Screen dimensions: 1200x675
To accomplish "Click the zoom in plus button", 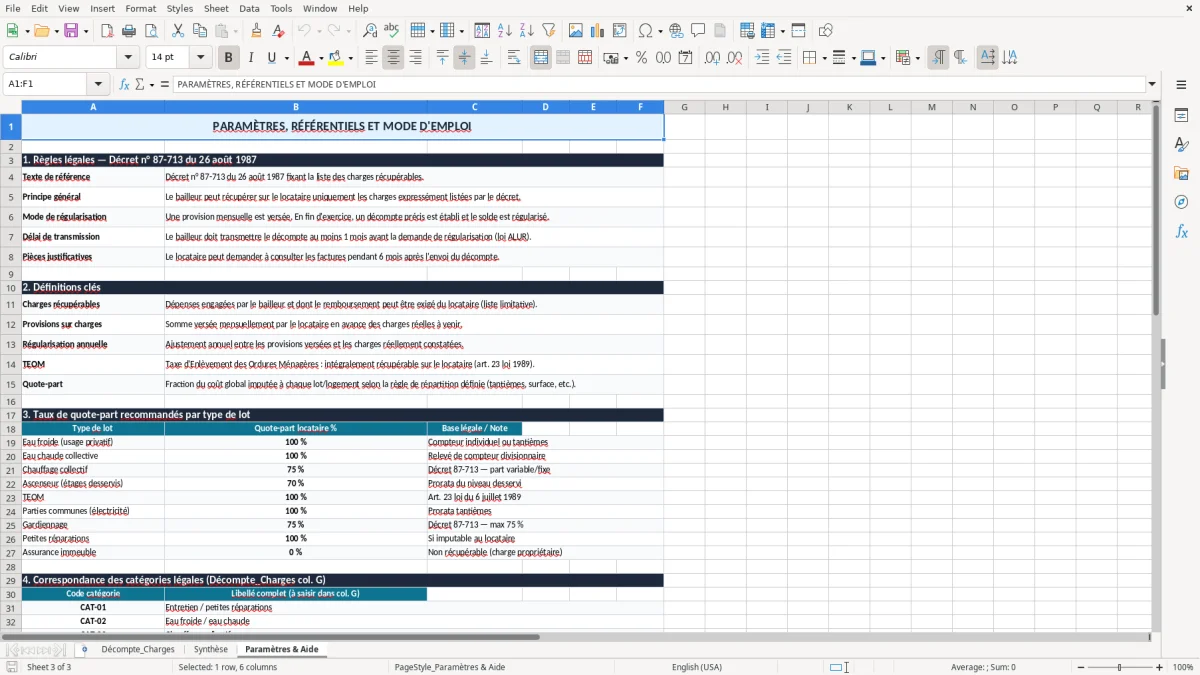I will pyautogui.click(x=1160, y=667).
